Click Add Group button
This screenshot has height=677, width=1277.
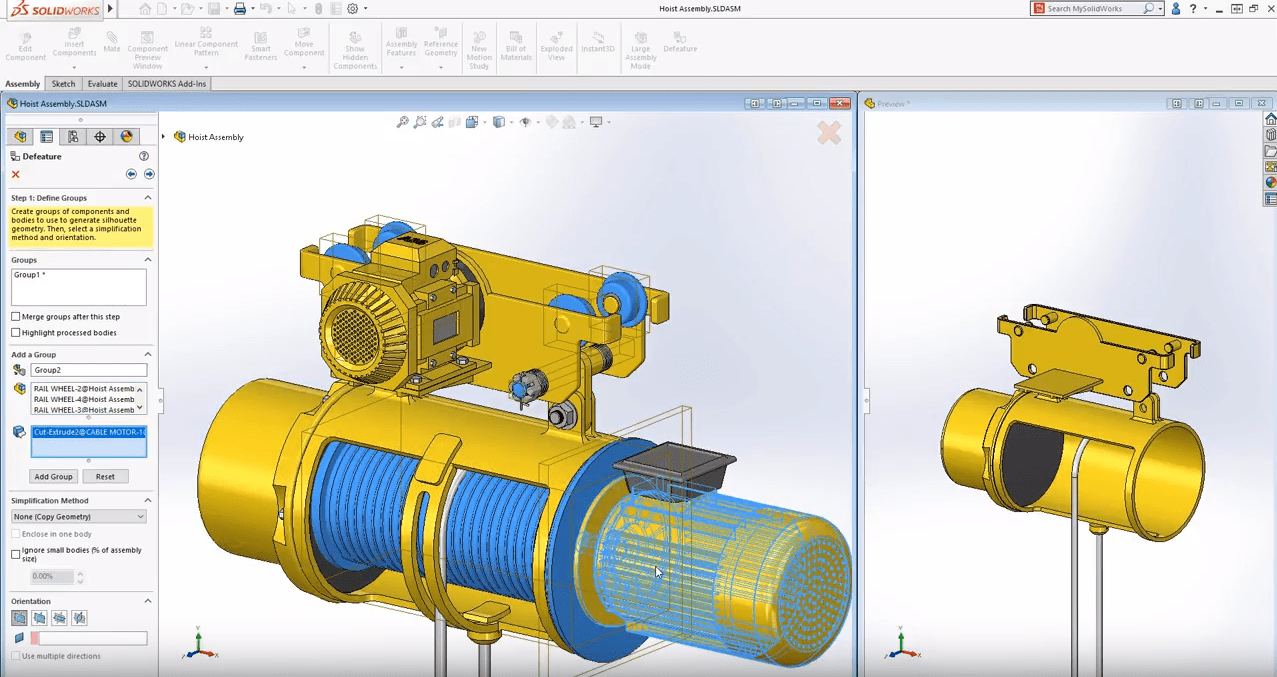pos(54,477)
